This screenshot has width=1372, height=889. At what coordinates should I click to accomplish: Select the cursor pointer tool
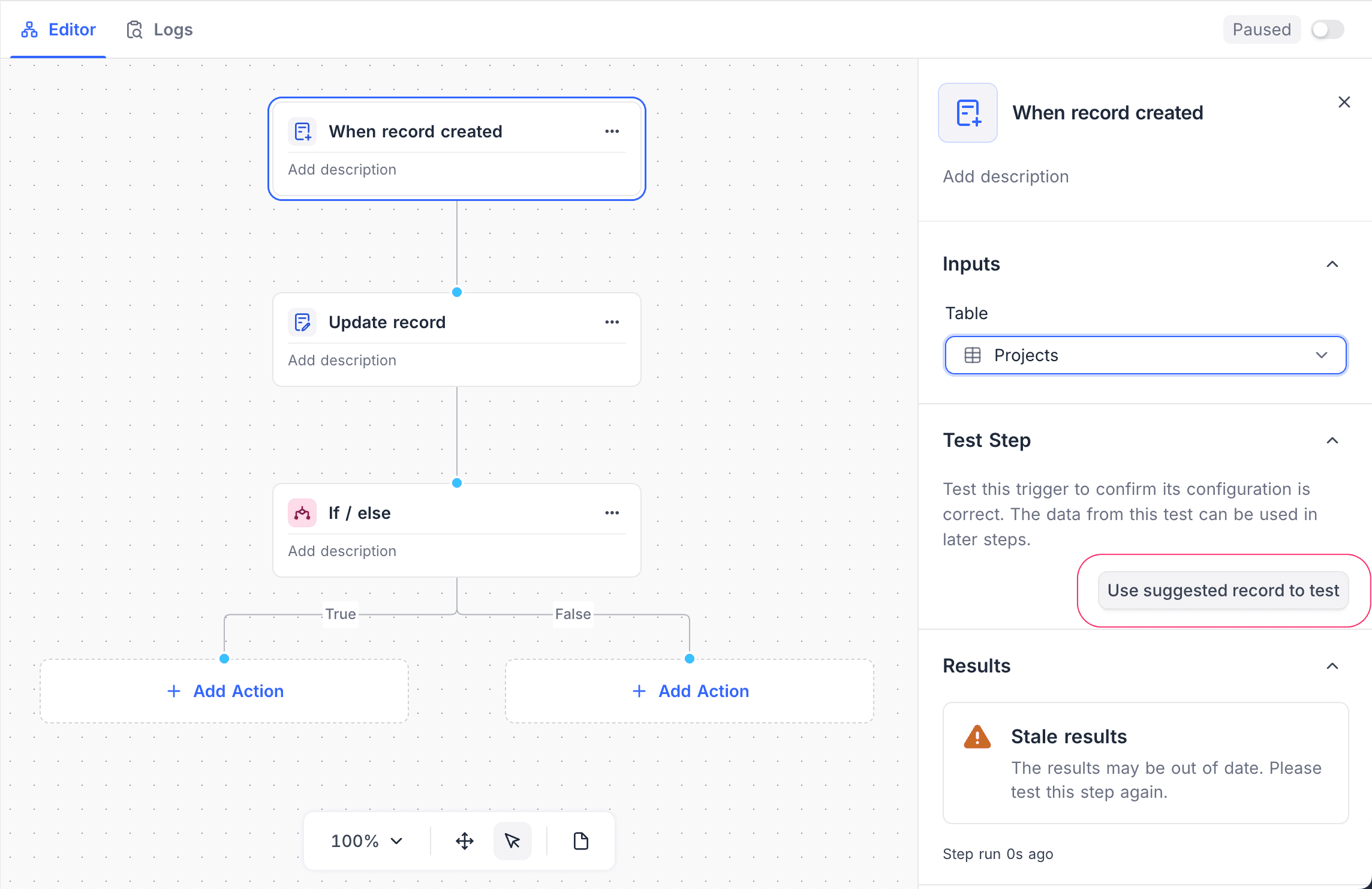(x=513, y=840)
